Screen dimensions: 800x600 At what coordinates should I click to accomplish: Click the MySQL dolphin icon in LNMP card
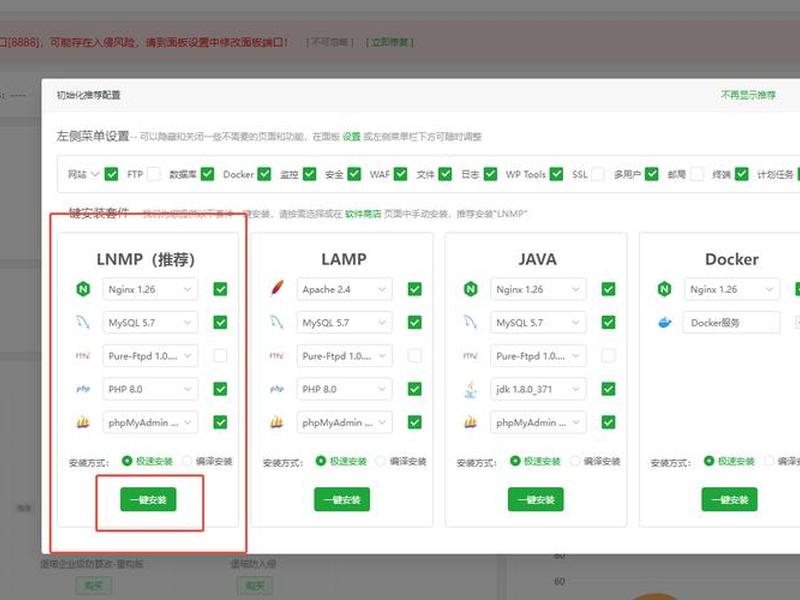[83, 322]
